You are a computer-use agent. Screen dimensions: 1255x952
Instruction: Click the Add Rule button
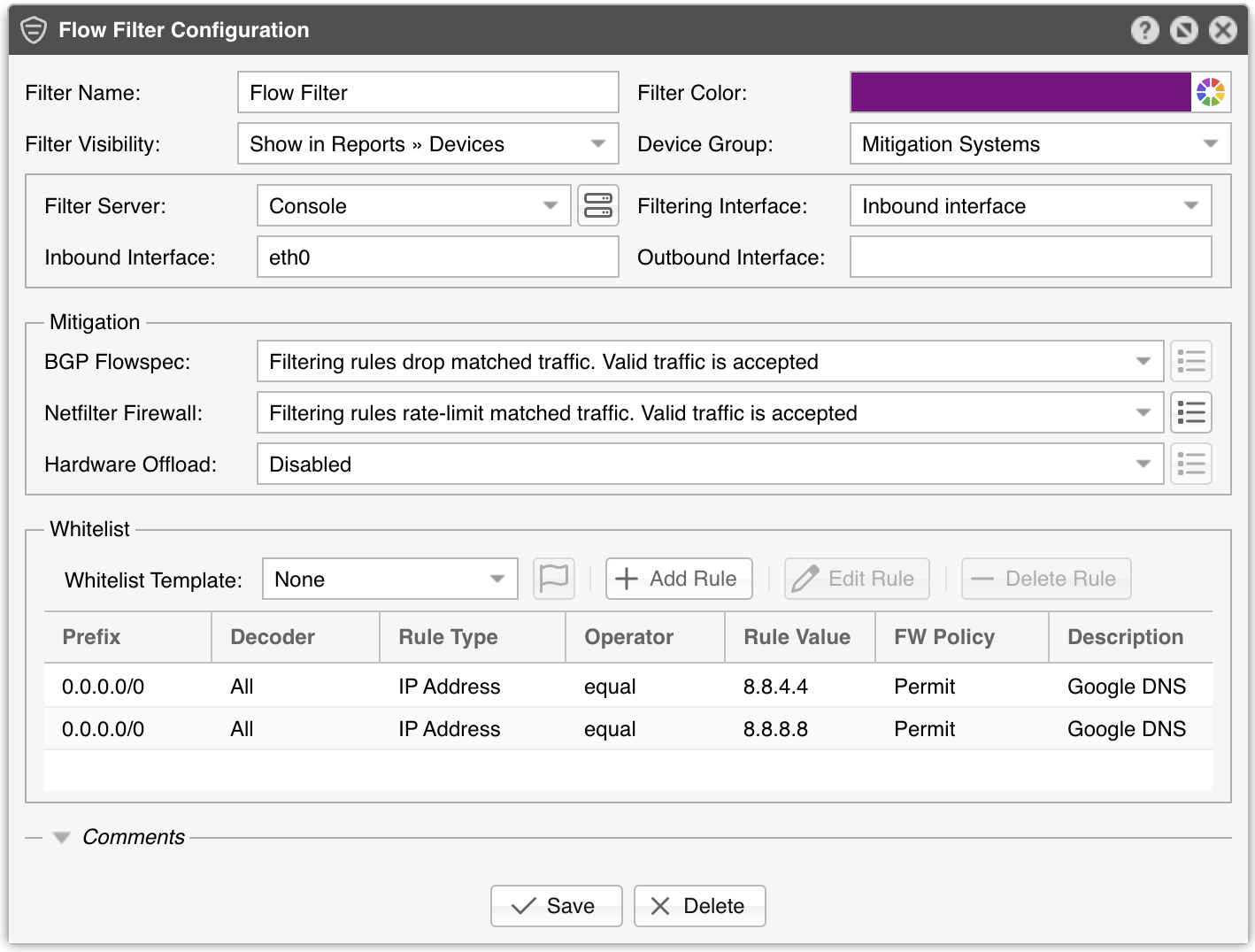pos(679,579)
